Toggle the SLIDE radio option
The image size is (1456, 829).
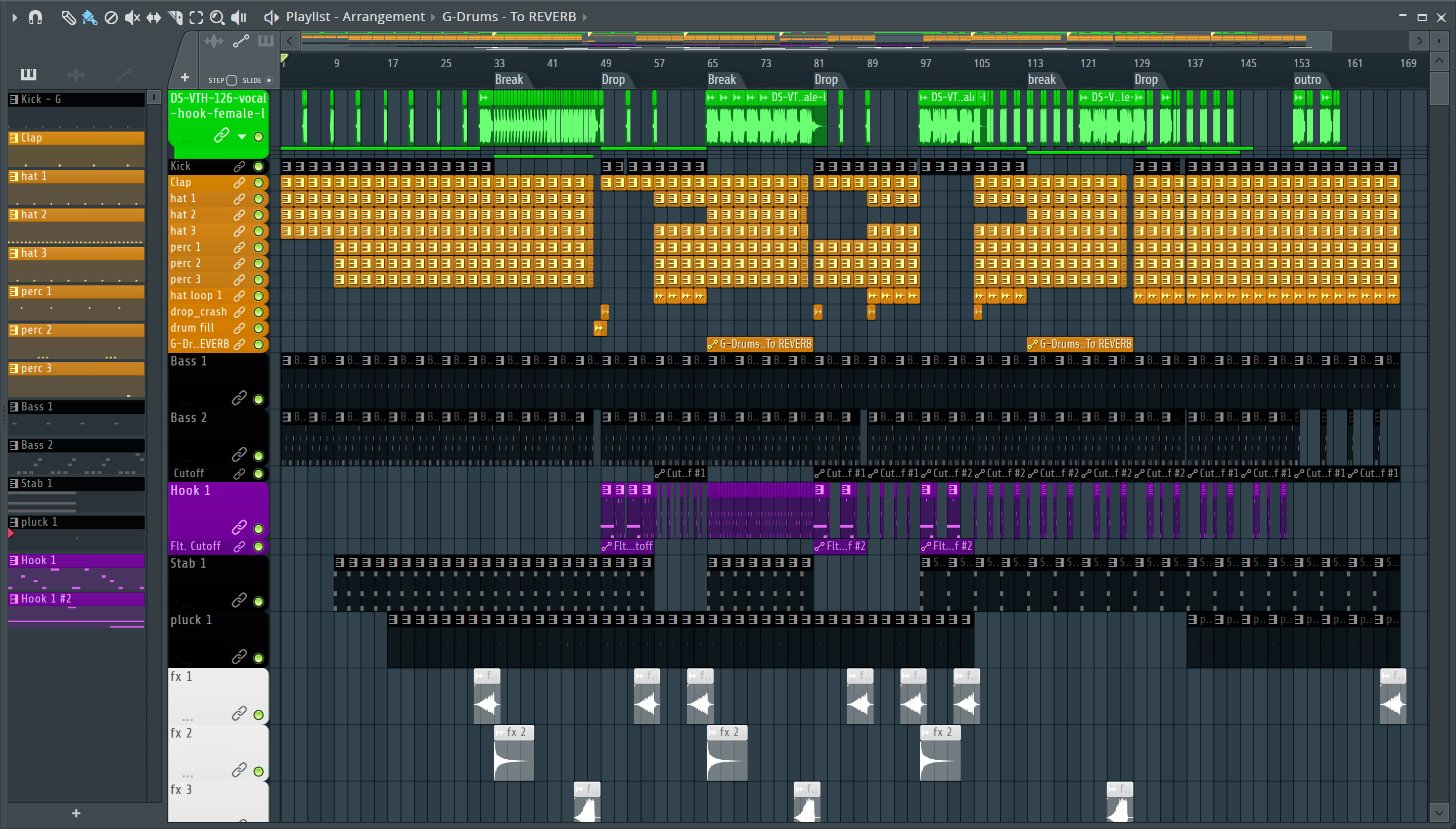tap(269, 80)
